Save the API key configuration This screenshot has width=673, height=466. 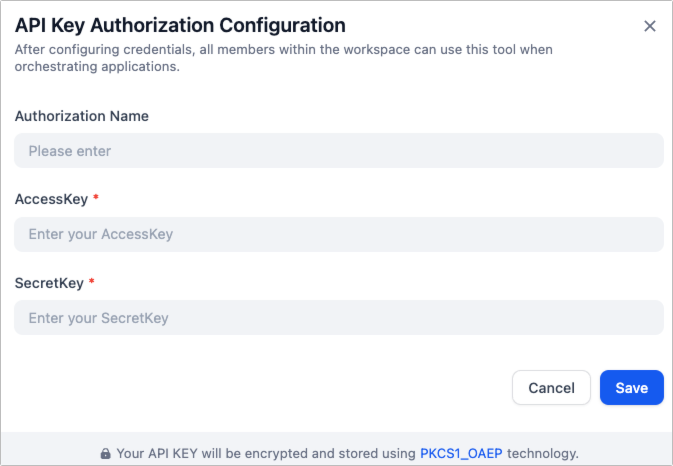tap(631, 388)
